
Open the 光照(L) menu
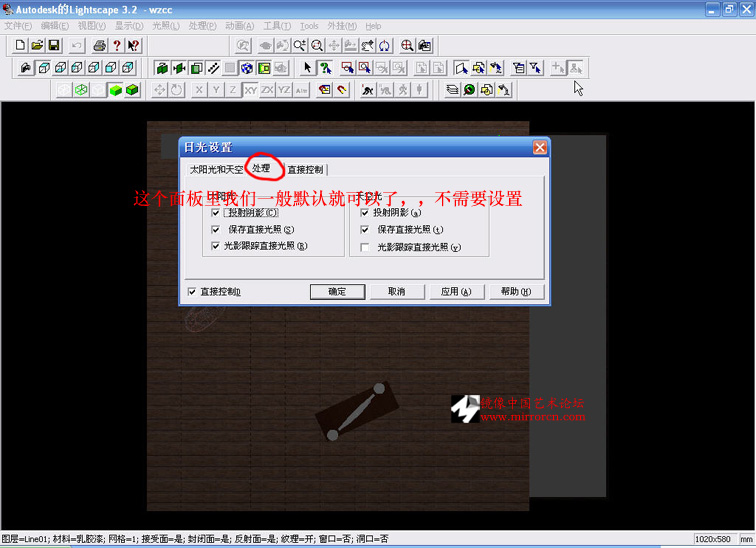tap(166, 26)
